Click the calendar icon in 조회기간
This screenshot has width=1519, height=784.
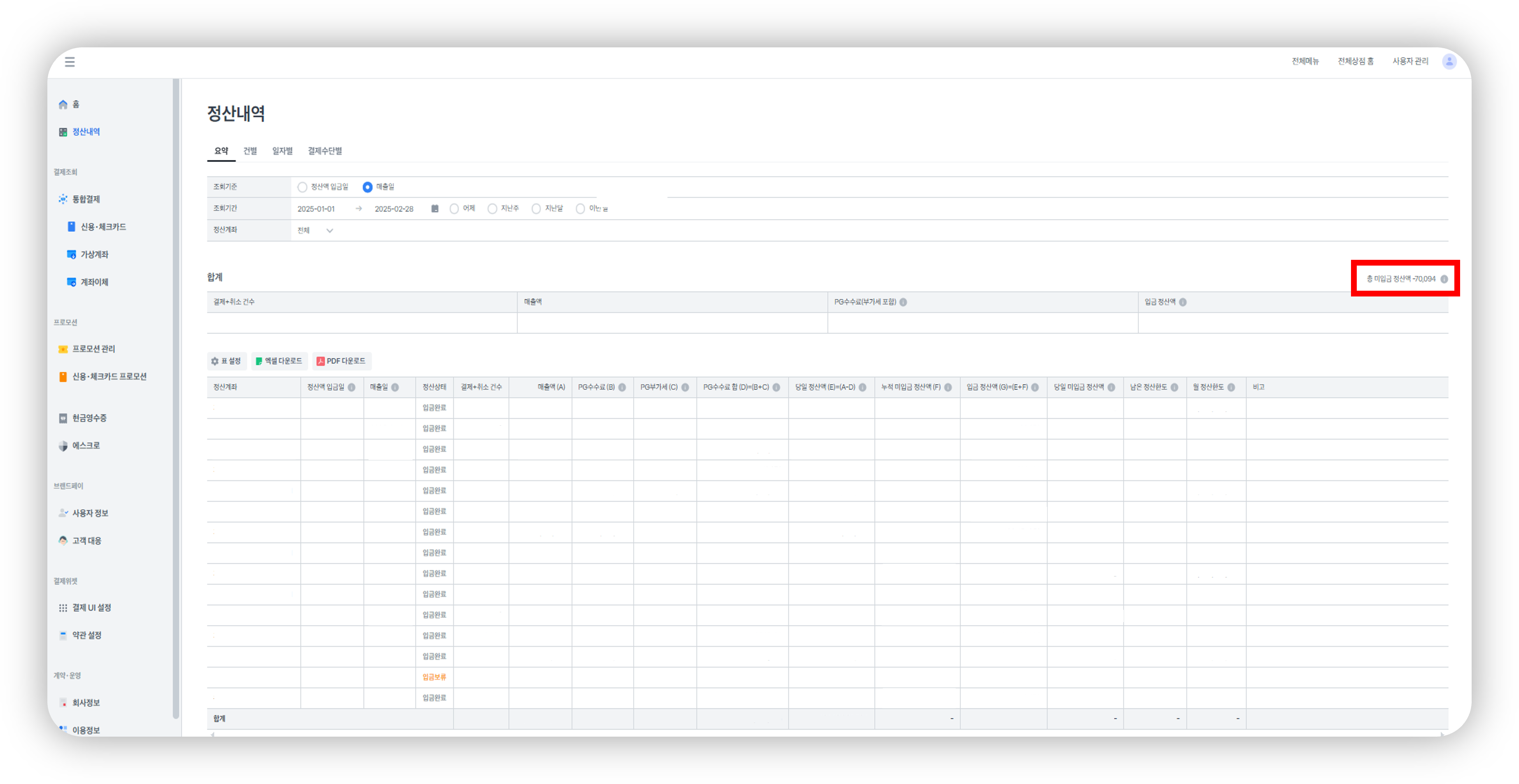[434, 209]
